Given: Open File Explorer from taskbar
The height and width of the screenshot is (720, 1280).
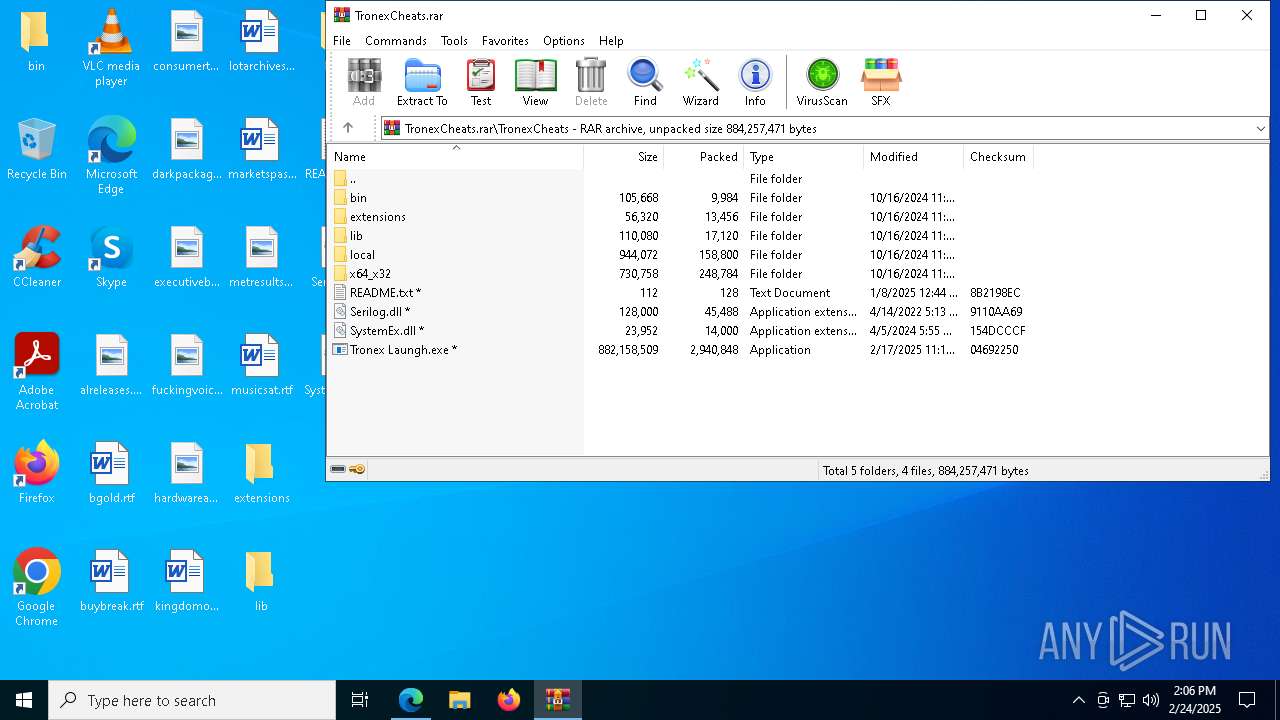Looking at the screenshot, I should pos(460,700).
